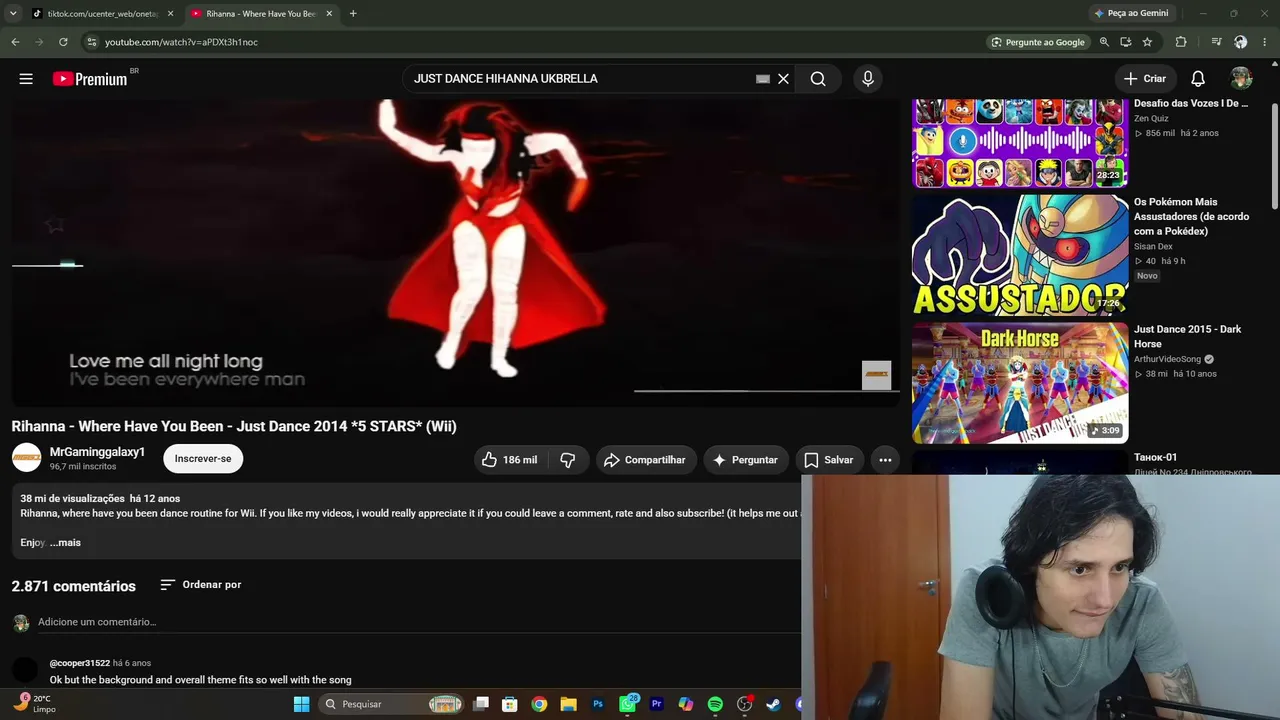Viewport: 1280px width, 720px height.
Task: Open the weather widget showing 20°C
Action: point(32,704)
